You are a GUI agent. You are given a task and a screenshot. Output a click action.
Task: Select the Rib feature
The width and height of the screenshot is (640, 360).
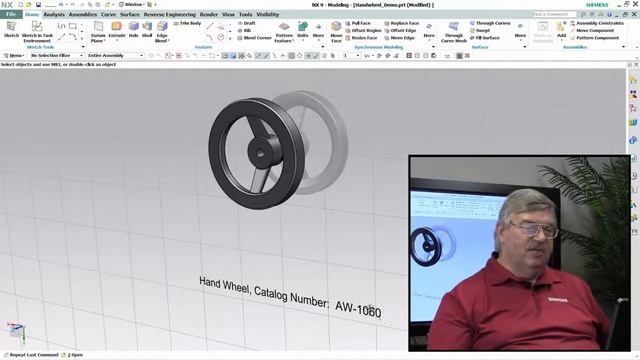click(244, 31)
